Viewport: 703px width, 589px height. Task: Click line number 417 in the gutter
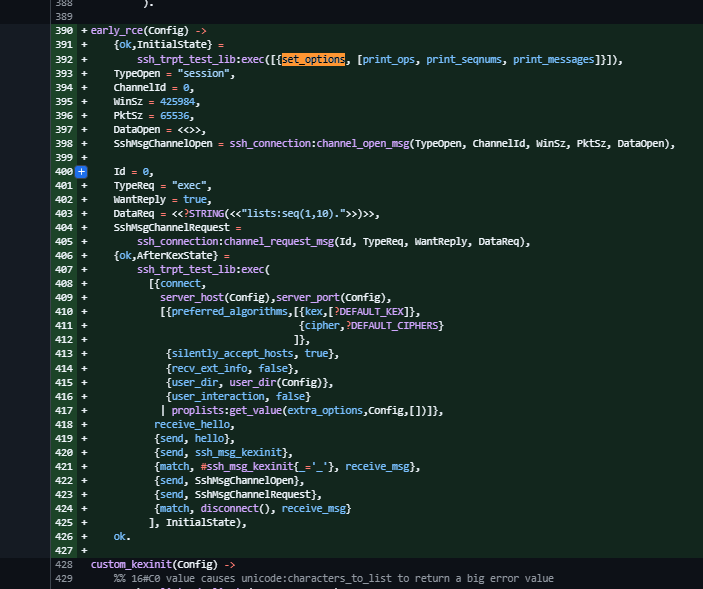64,411
